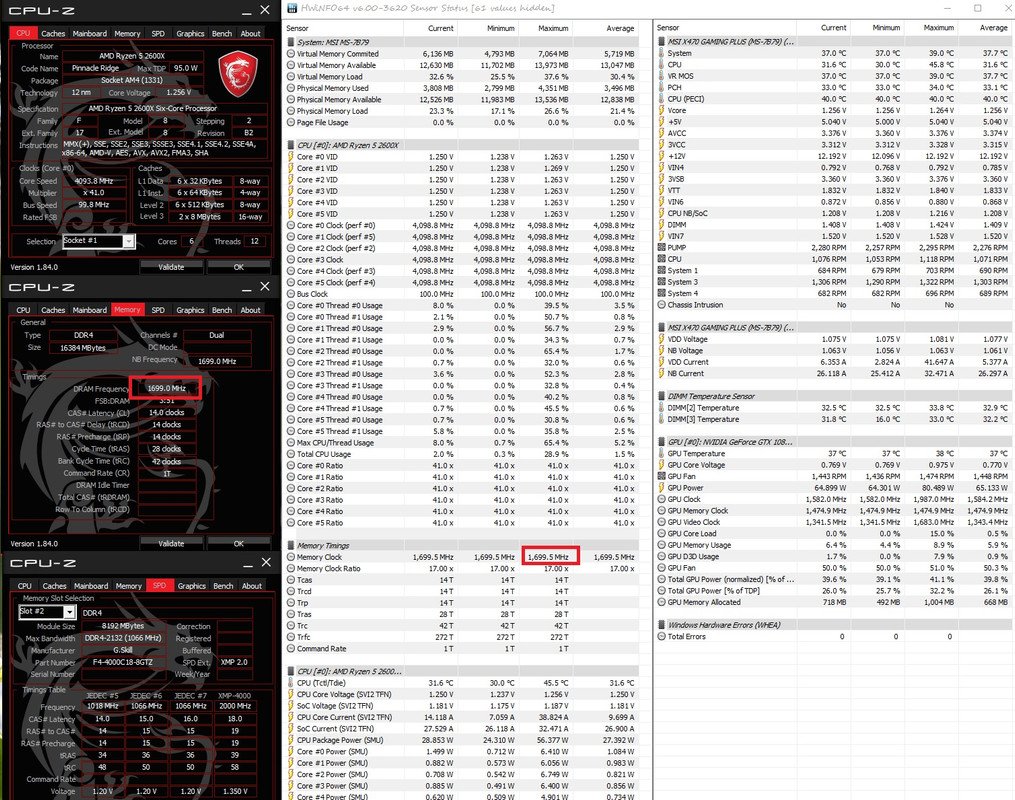Image resolution: width=1015 pixels, height=800 pixels.
Task: Select the NB Current sensor row
Action: point(834,373)
